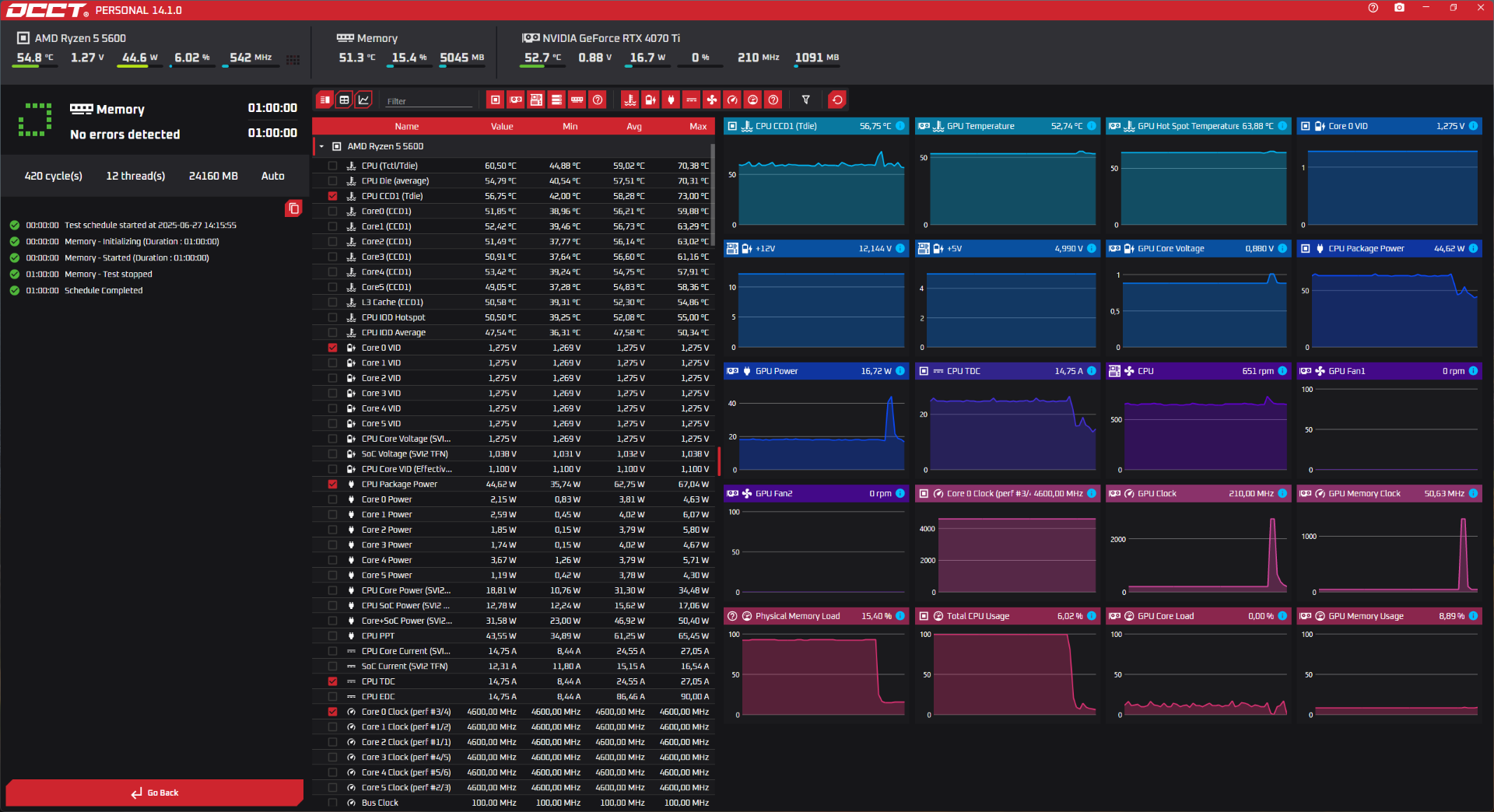
Task: Sort table by Min column
Action: [570, 126]
